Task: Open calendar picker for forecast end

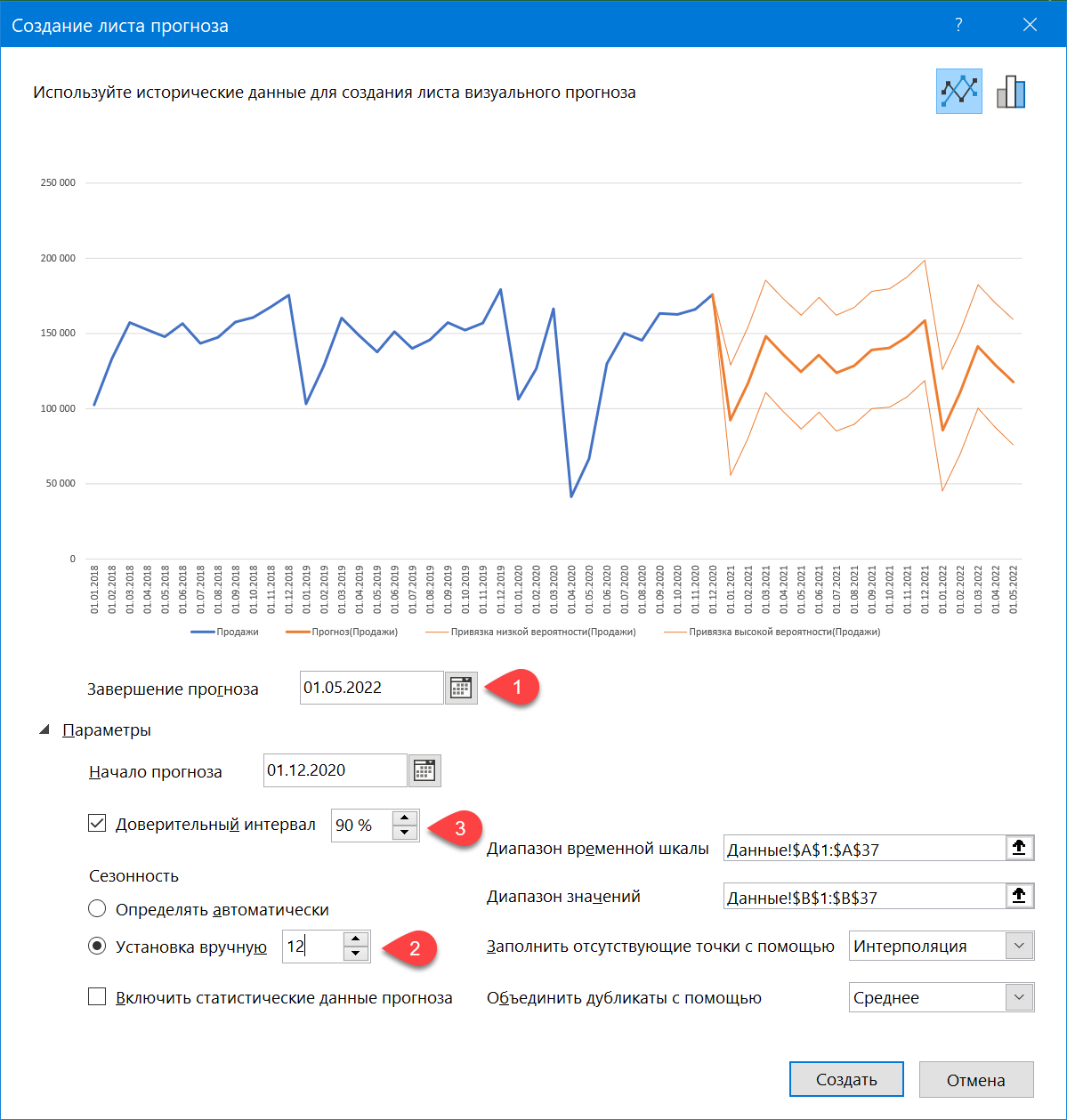Action: point(461,688)
